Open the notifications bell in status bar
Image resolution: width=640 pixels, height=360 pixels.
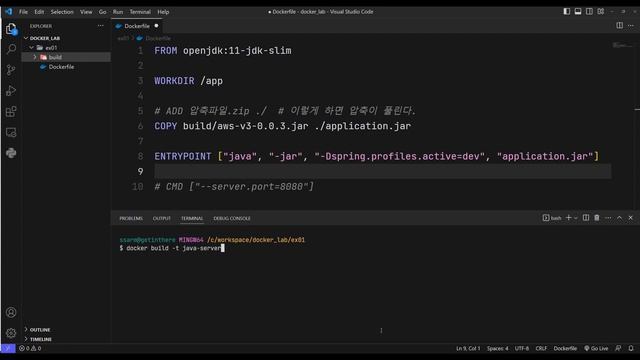point(631,348)
